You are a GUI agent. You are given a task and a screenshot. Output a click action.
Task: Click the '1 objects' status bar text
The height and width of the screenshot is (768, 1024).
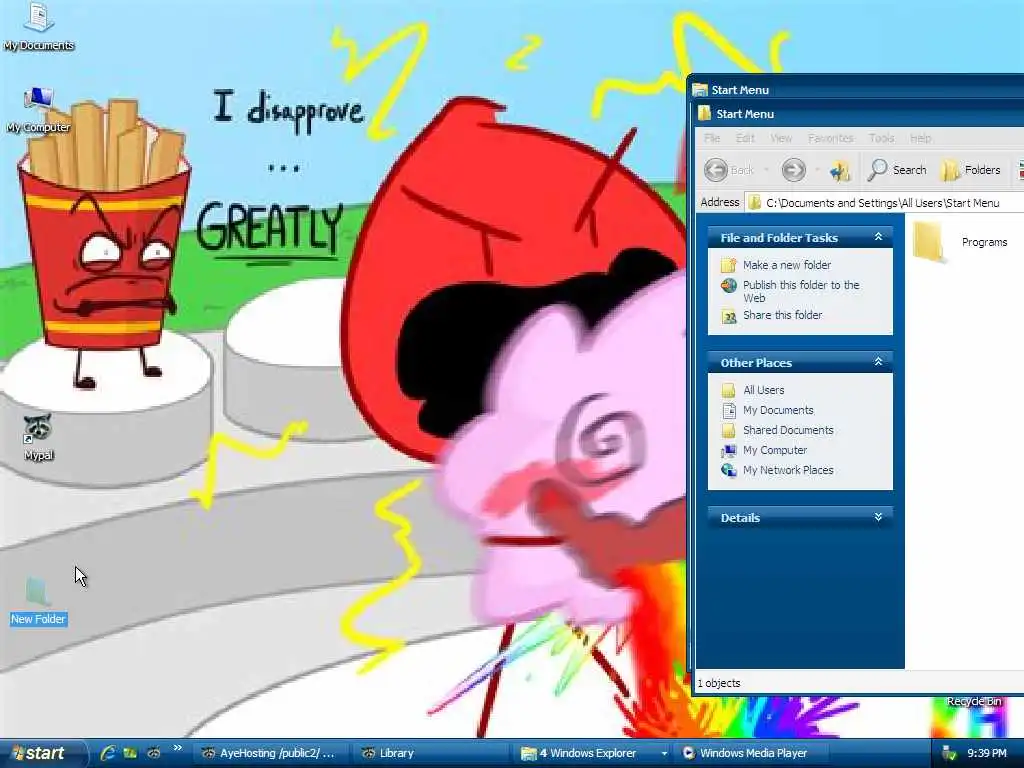coord(719,683)
